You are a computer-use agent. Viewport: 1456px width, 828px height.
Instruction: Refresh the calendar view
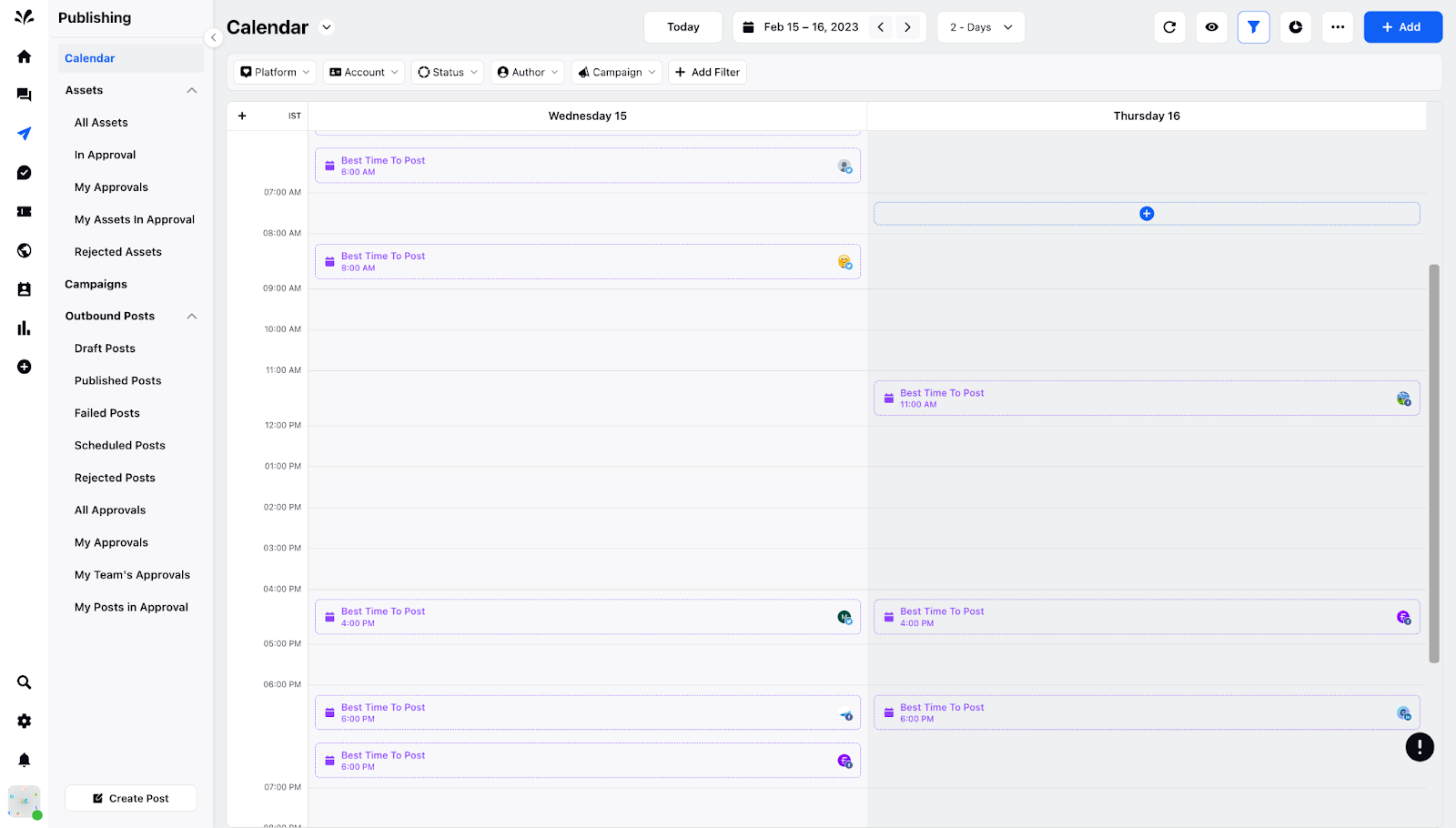(x=1169, y=27)
